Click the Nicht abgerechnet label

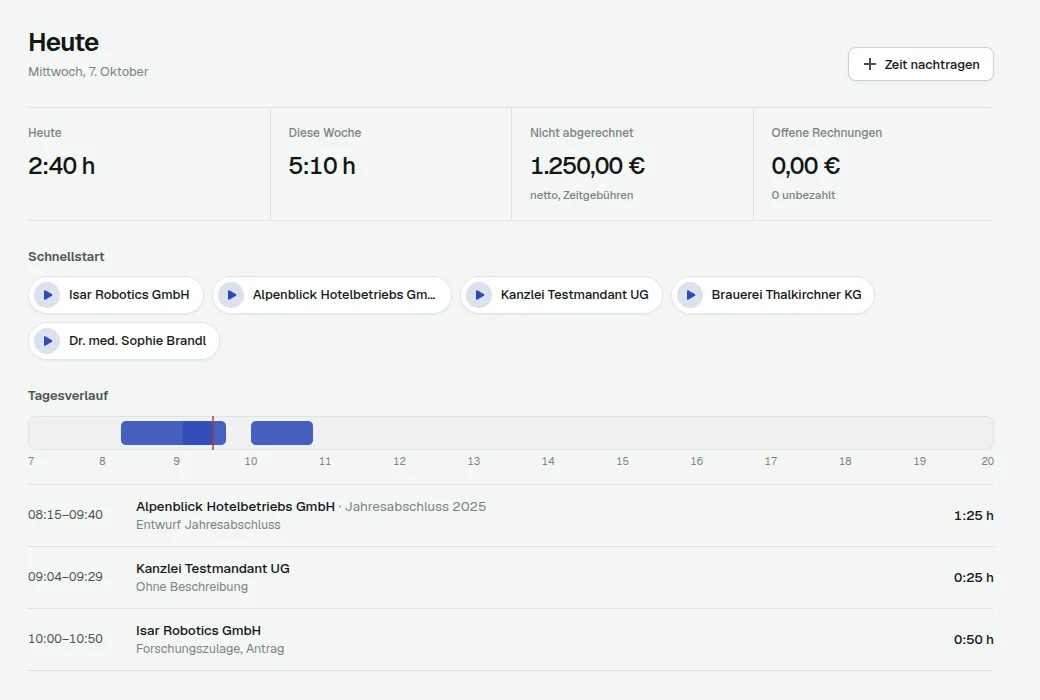click(582, 133)
